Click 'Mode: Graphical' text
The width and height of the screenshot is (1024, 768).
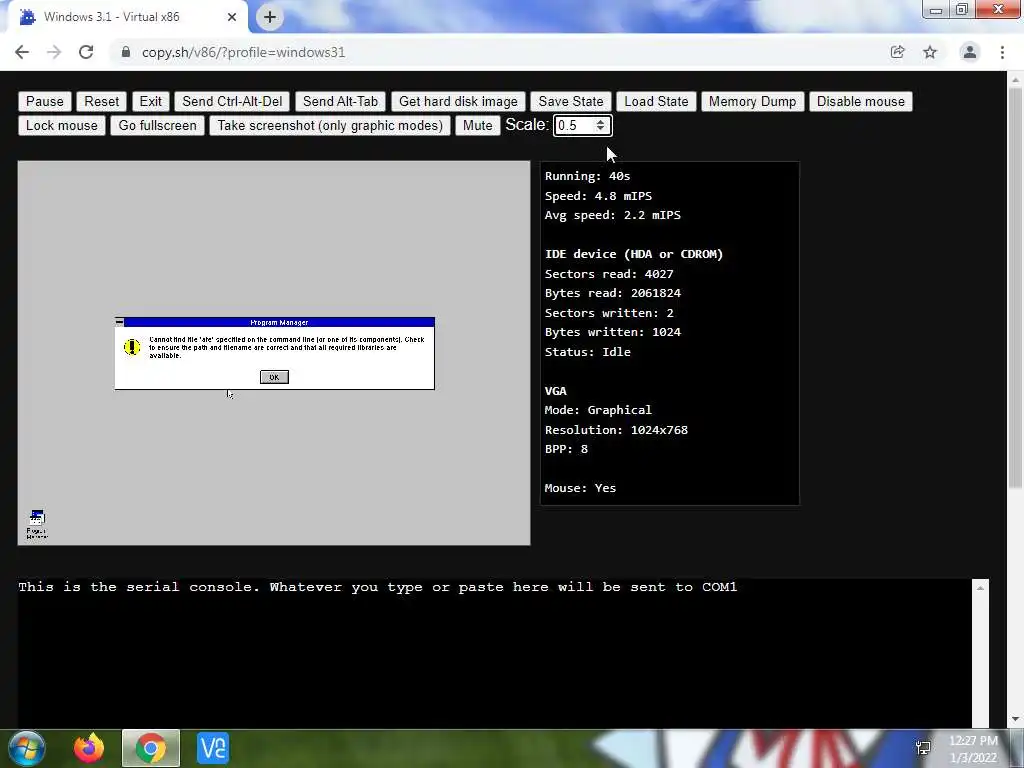(x=598, y=409)
